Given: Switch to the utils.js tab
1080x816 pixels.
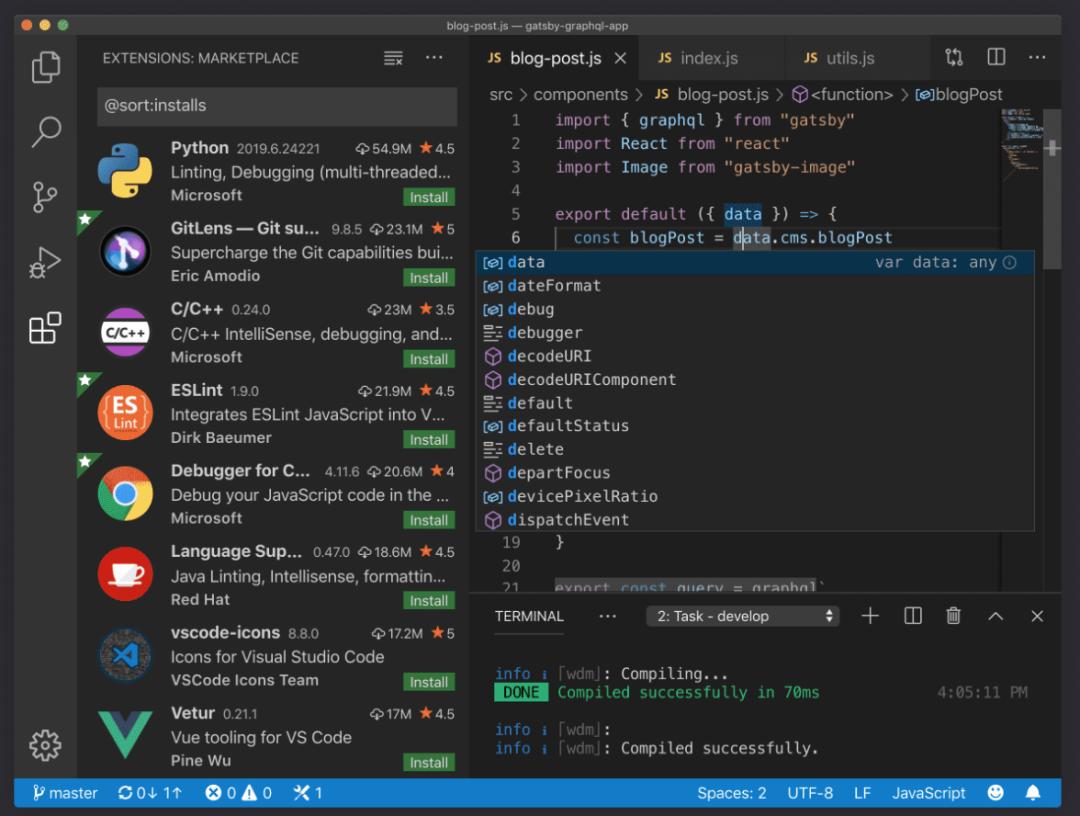Looking at the screenshot, I should tap(841, 58).
